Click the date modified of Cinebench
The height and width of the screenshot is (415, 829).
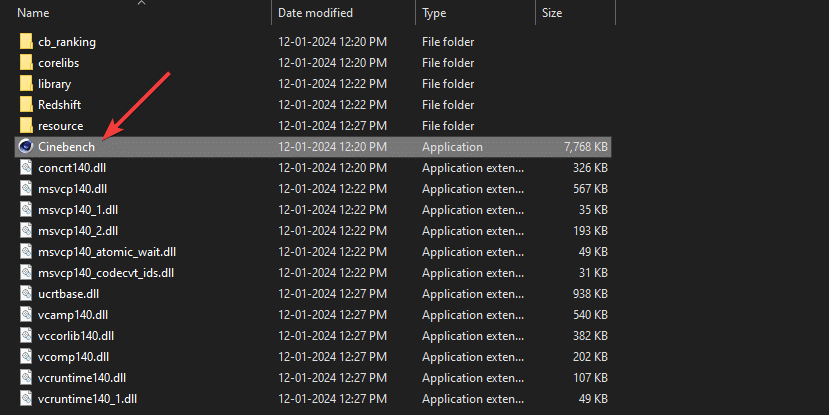click(x=333, y=146)
